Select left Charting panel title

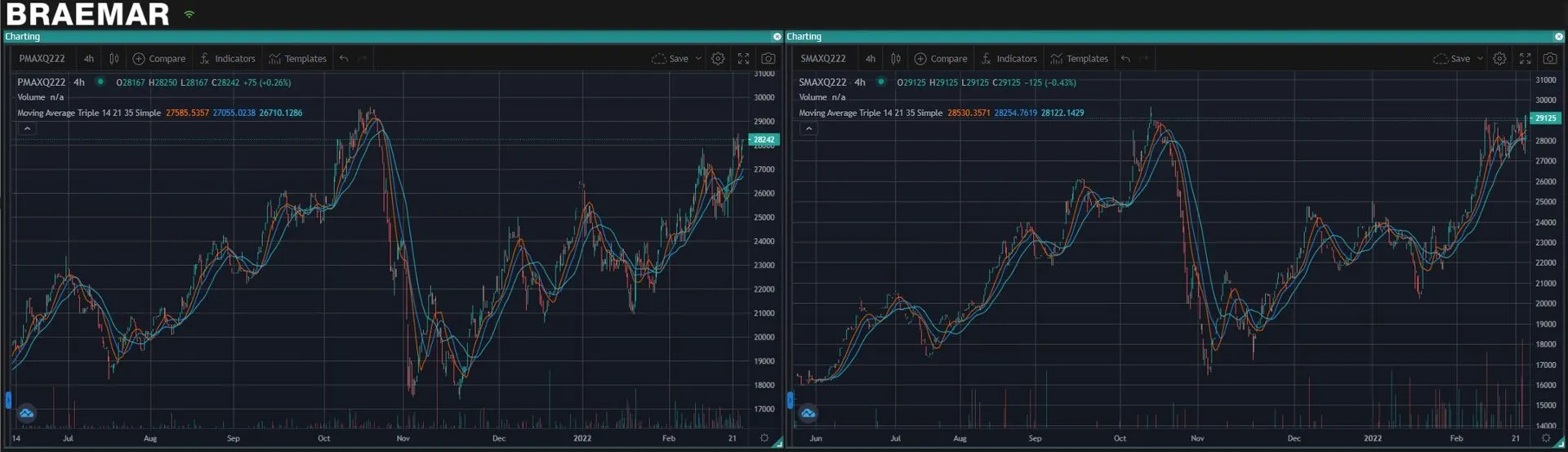[x=22, y=37]
